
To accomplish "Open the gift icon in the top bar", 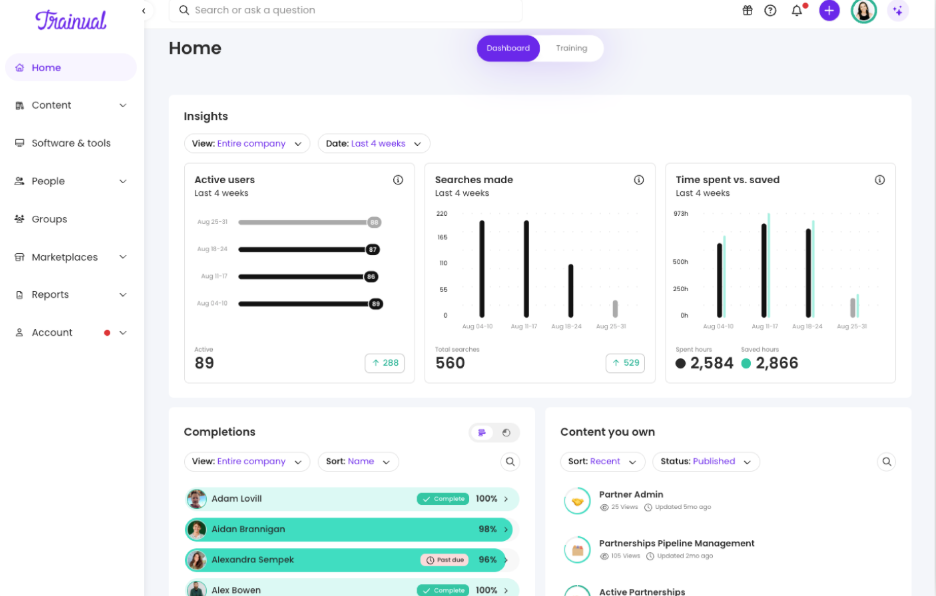I will (746, 10).
